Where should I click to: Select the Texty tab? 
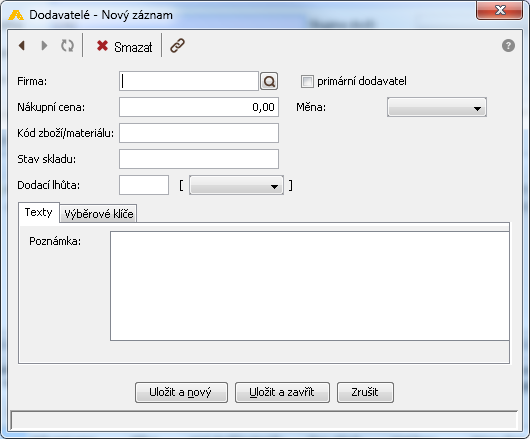tap(39, 213)
